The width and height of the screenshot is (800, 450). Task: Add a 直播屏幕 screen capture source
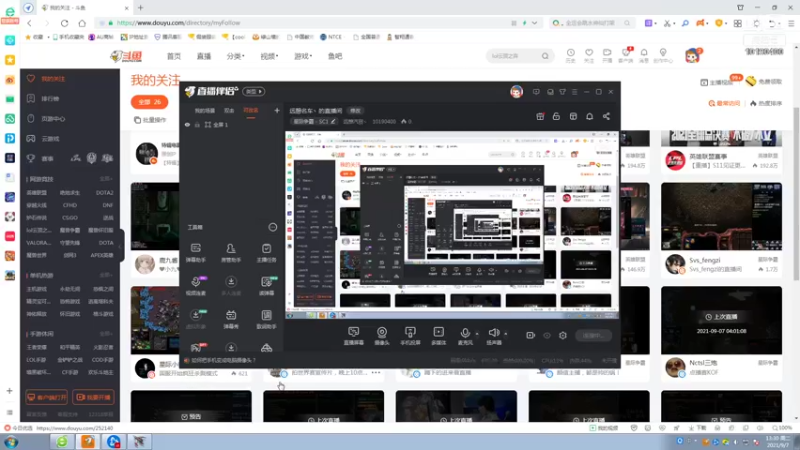(x=354, y=336)
